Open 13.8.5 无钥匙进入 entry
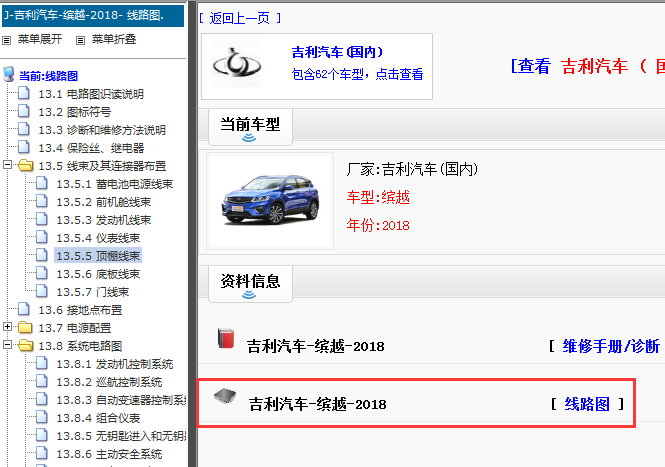 pos(121,436)
